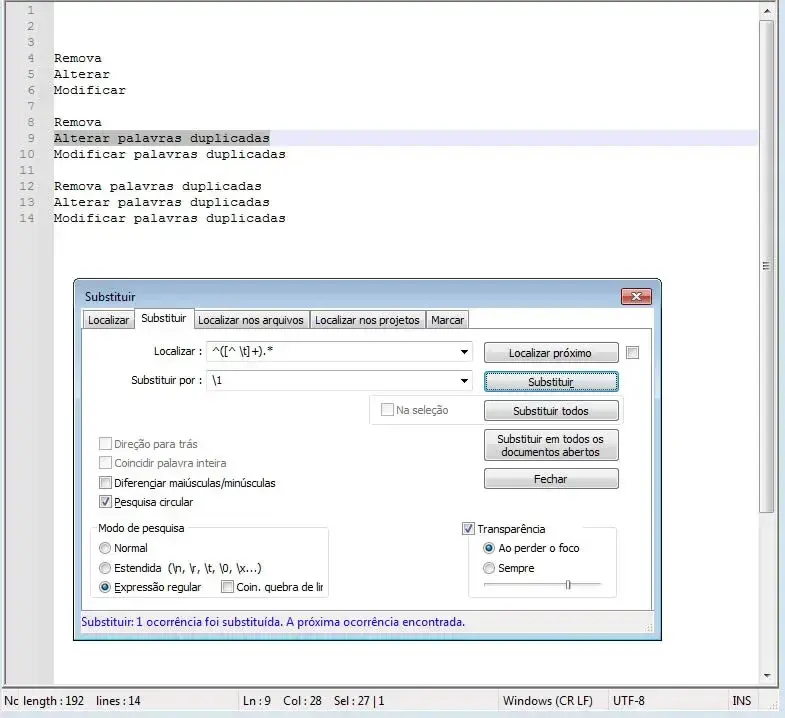Open the Localizar nos arquivos tab
Viewport: 785px width, 718px height.
pyautogui.click(x=250, y=320)
